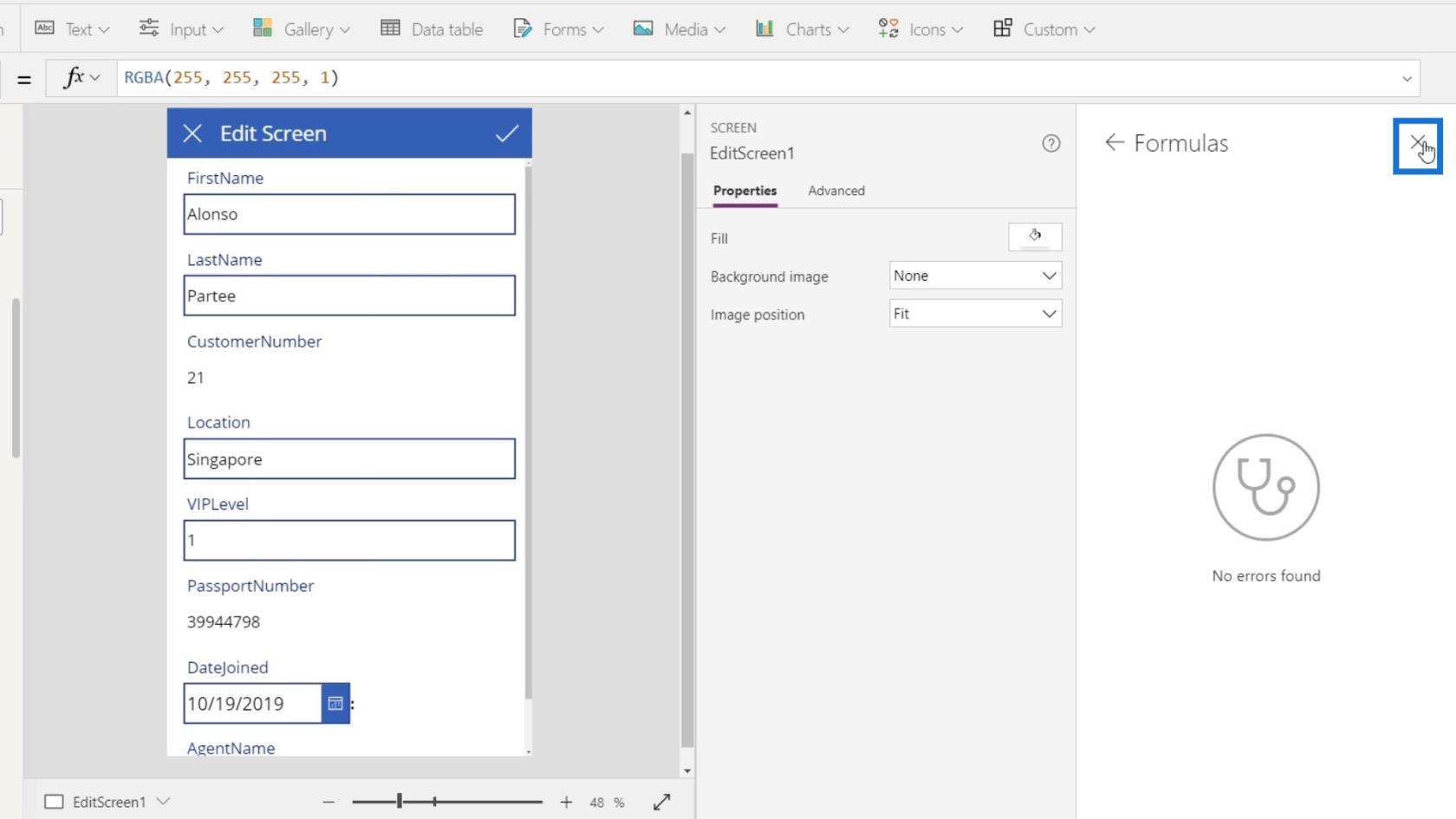Screen dimensions: 1456x819
Task: Open the Charts insert menu
Action: pyautogui.click(x=802, y=29)
